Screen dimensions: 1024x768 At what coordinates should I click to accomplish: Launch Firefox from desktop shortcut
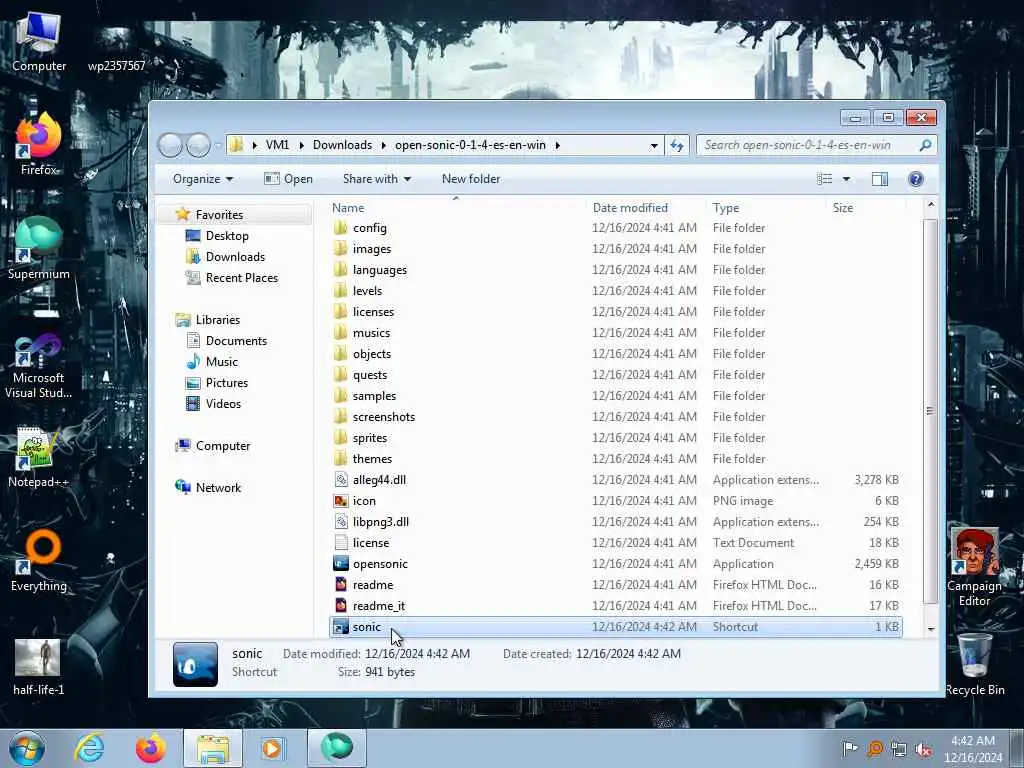tap(39, 145)
